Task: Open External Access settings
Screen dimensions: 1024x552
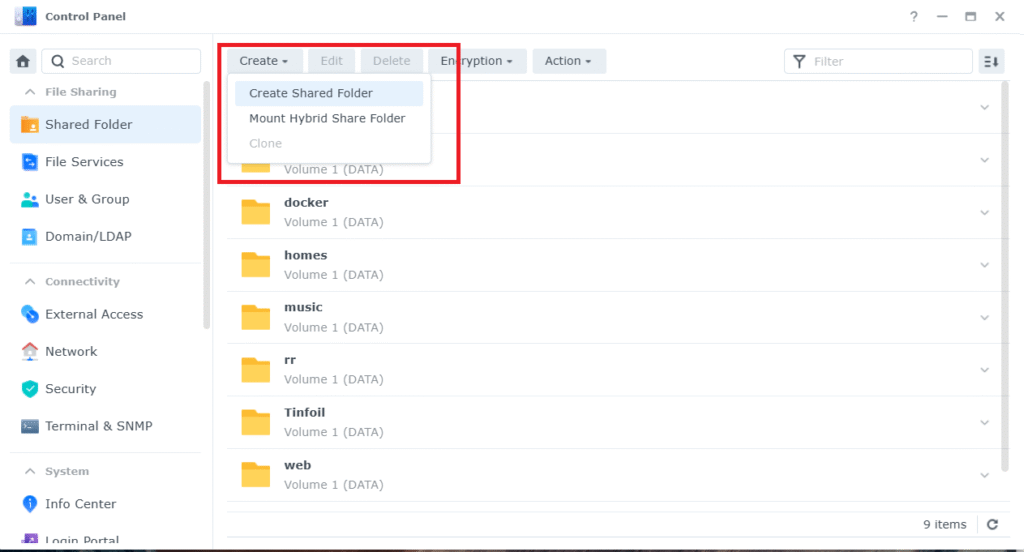Action: point(94,314)
